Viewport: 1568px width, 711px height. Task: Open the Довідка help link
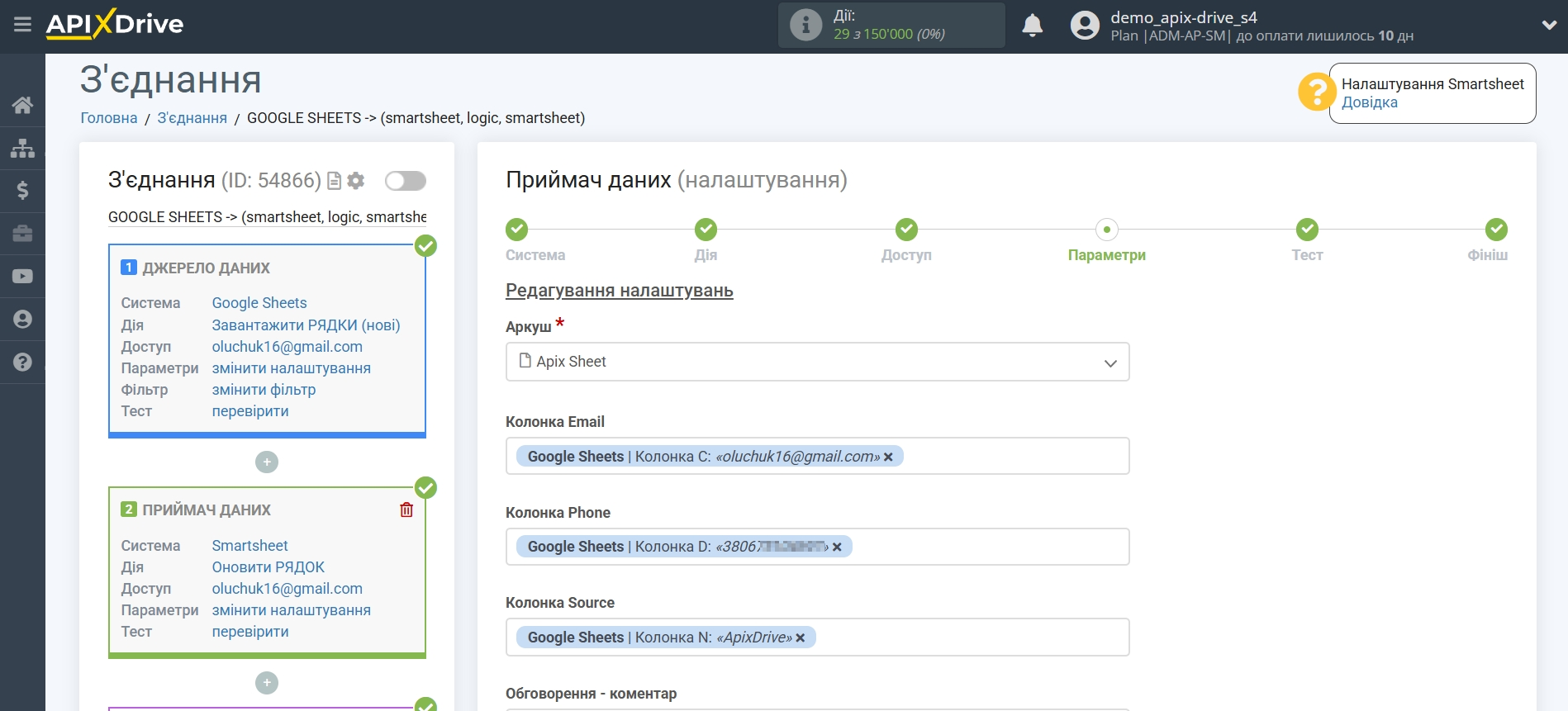coord(1369,102)
